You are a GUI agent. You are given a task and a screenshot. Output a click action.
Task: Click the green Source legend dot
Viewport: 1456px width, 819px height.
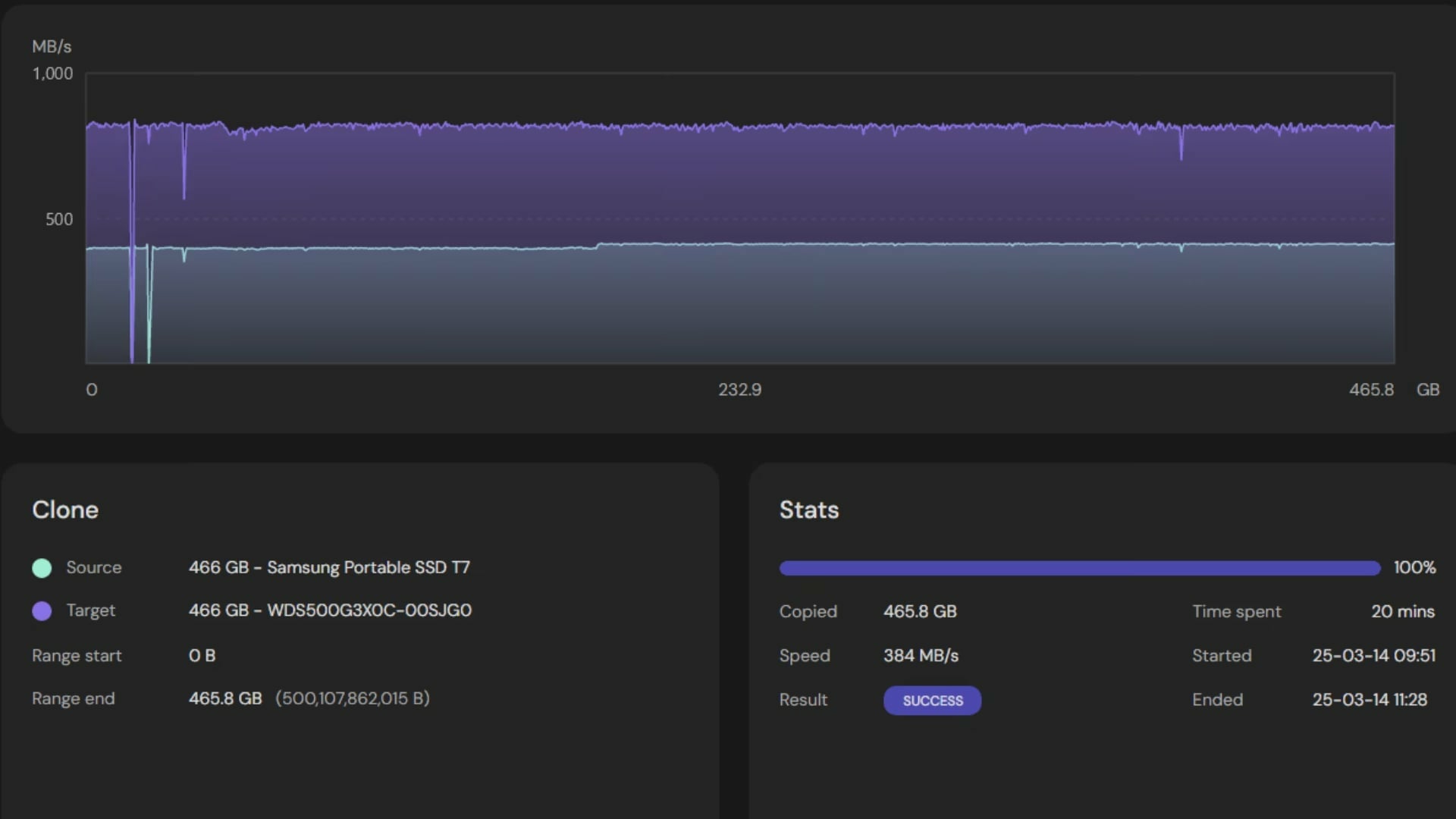click(x=42, y=568)
